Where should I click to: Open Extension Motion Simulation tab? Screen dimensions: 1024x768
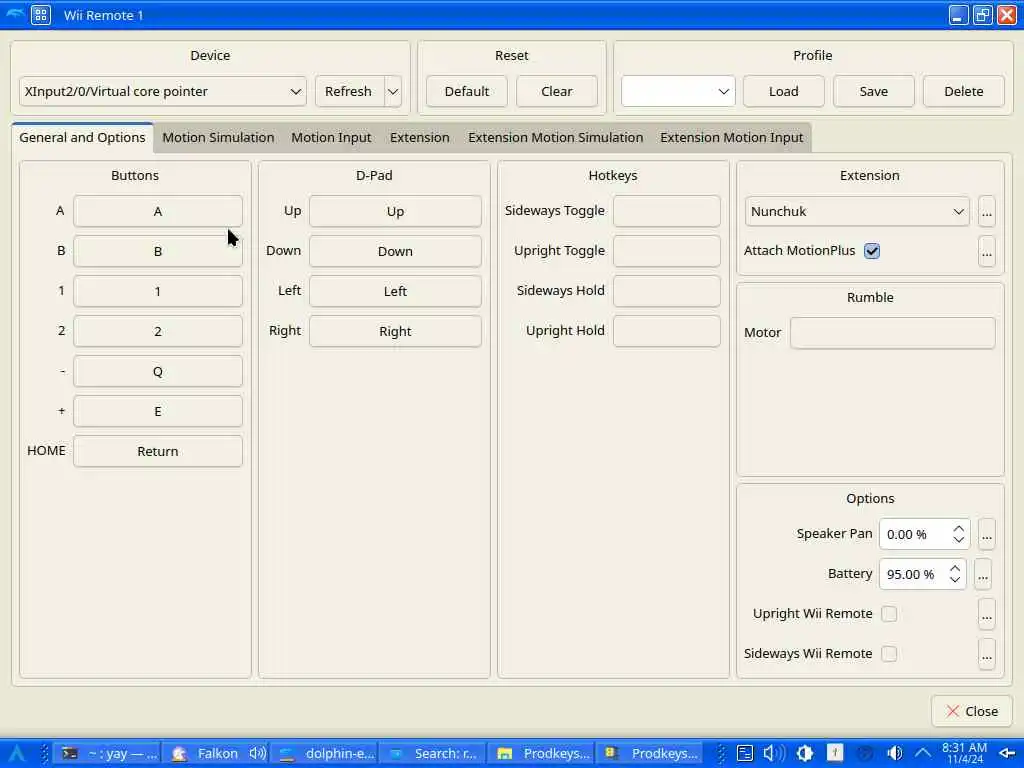coord(556,138)
